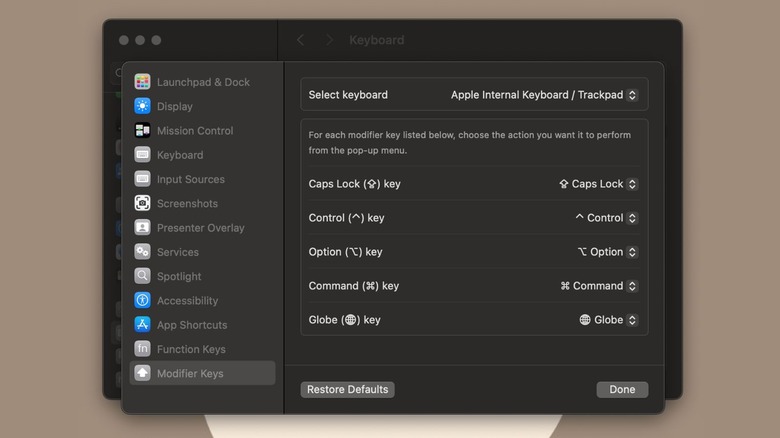780x438 pixels.
Task: Click the Input Sources icon
Action: point(142,179)
